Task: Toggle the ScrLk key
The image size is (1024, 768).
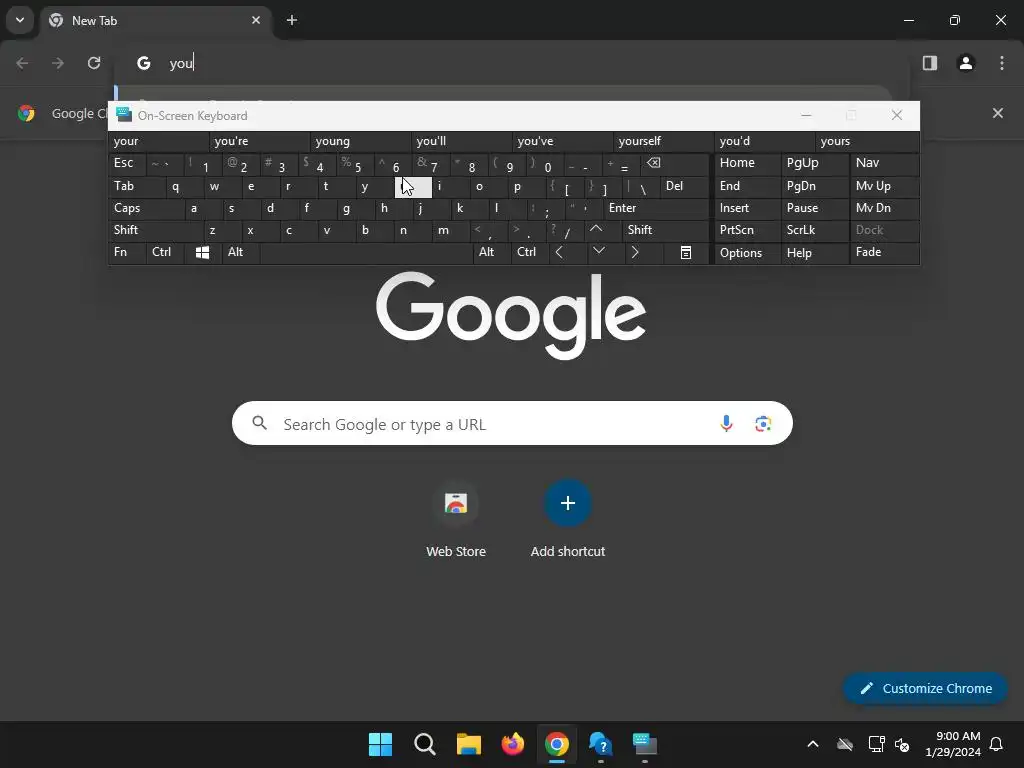Action: click(814, 230)
